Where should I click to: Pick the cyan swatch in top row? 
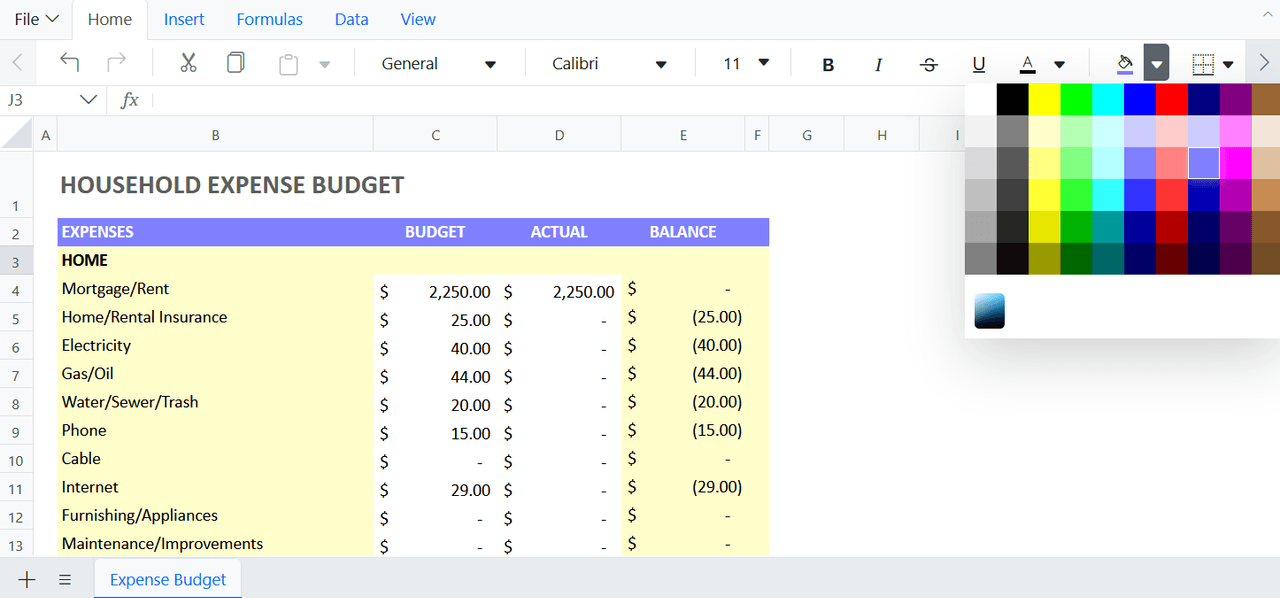point(1108,100)
